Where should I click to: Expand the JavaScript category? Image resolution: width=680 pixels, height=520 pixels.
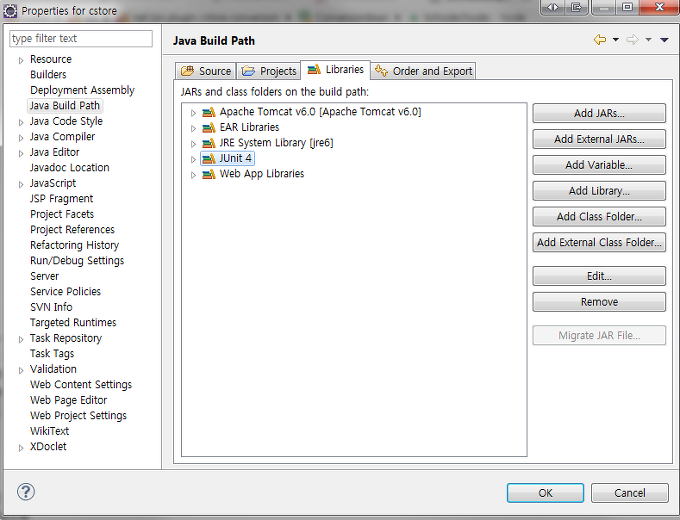(21, 185)
